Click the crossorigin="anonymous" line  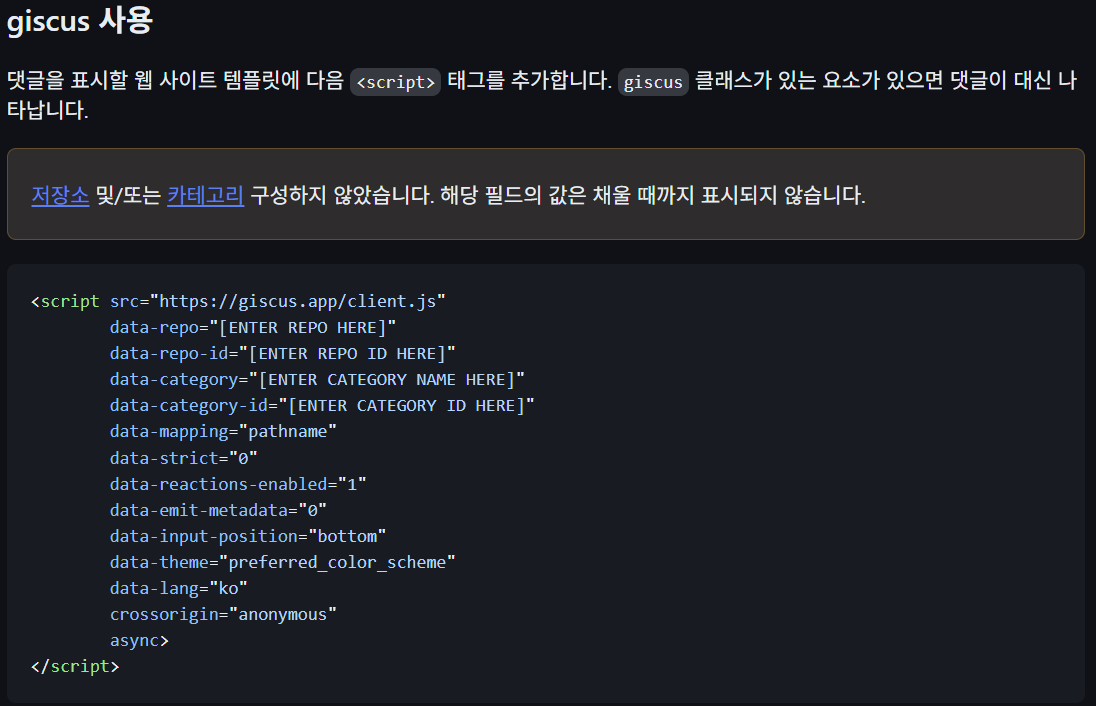pyautogui.click(x=223, y=614)
